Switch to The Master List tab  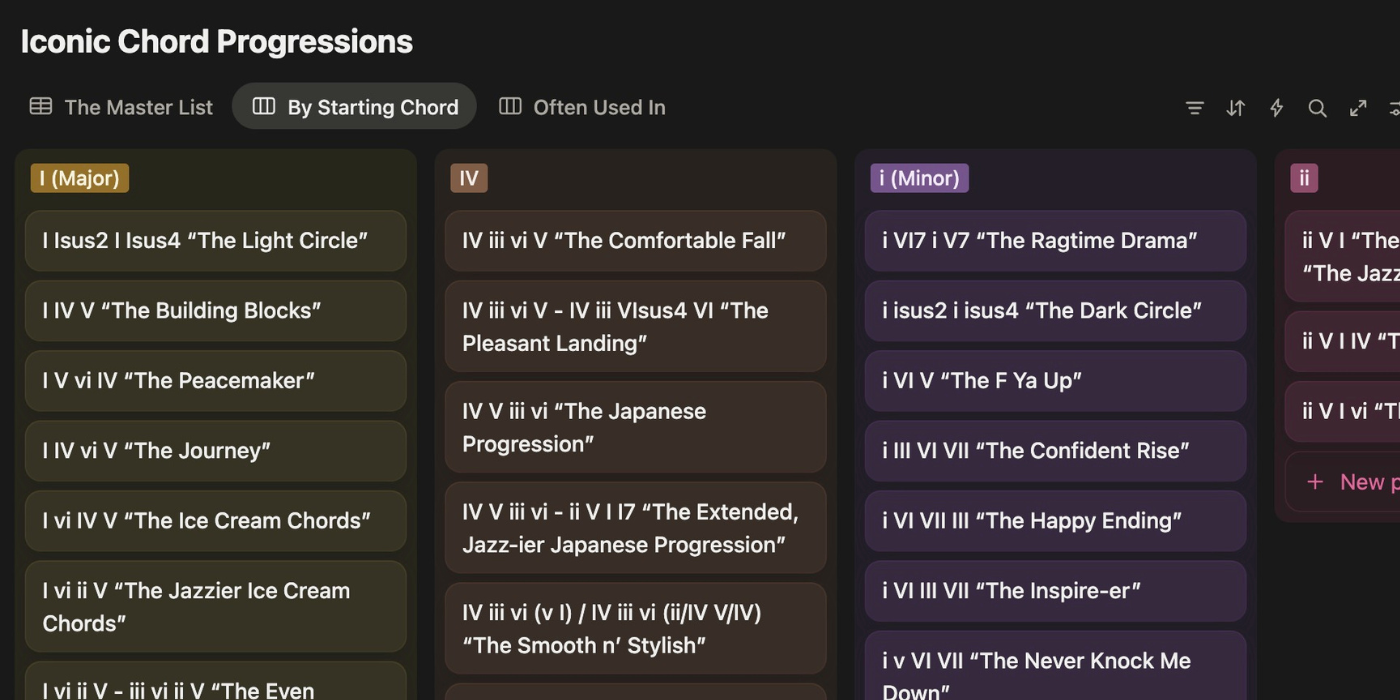121,107
